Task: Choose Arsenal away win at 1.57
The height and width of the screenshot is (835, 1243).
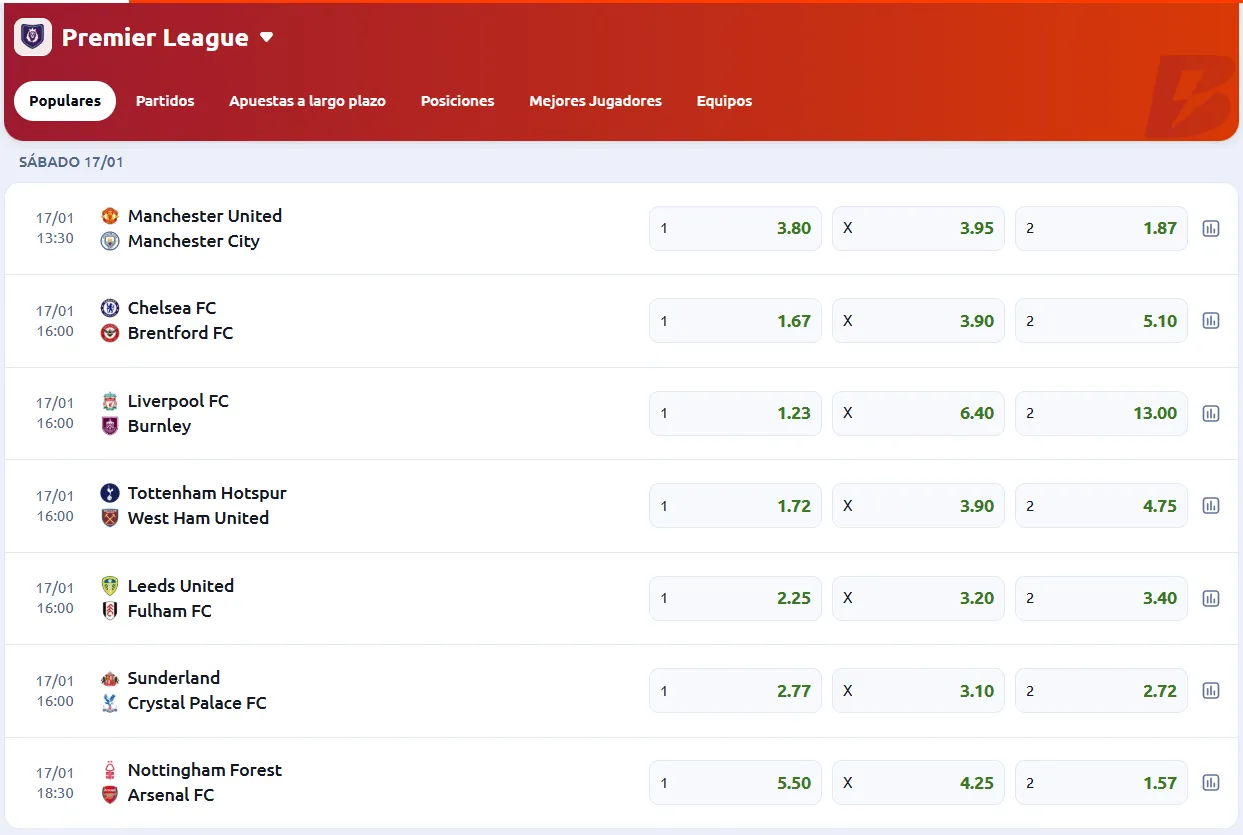Action: tap(1101, 783)
